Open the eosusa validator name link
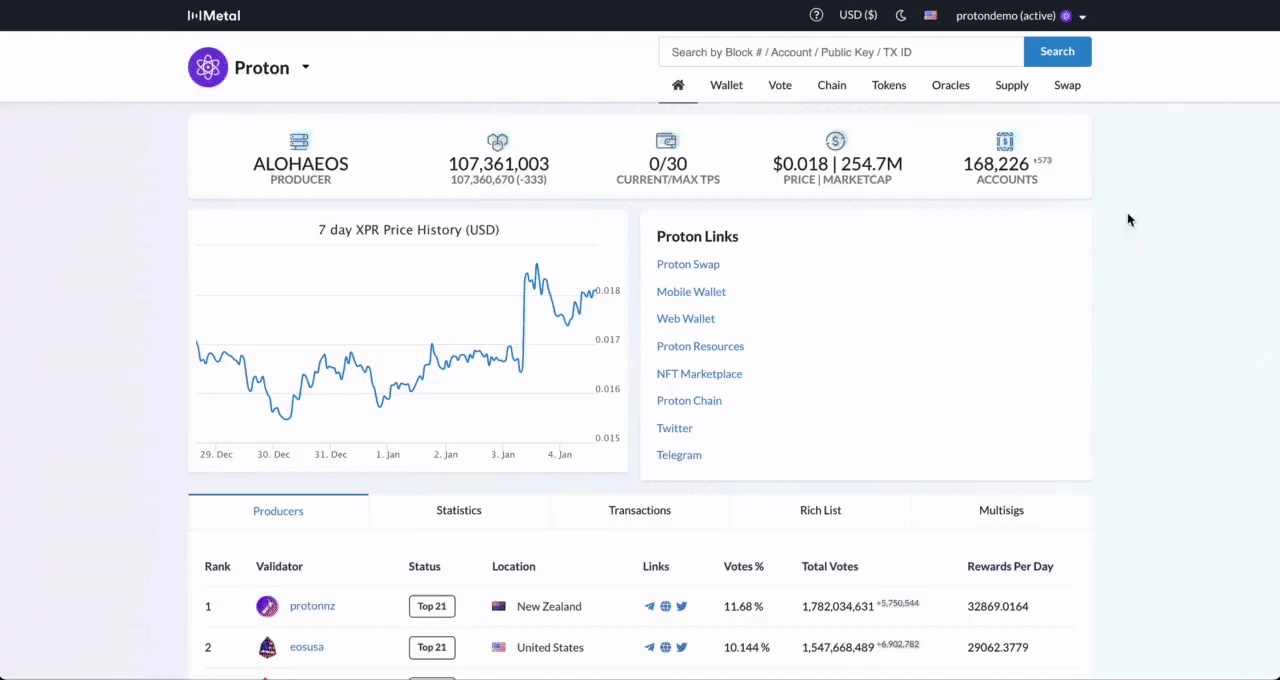The width and height of the screenshot is (1280, 680). pos(307,647)
